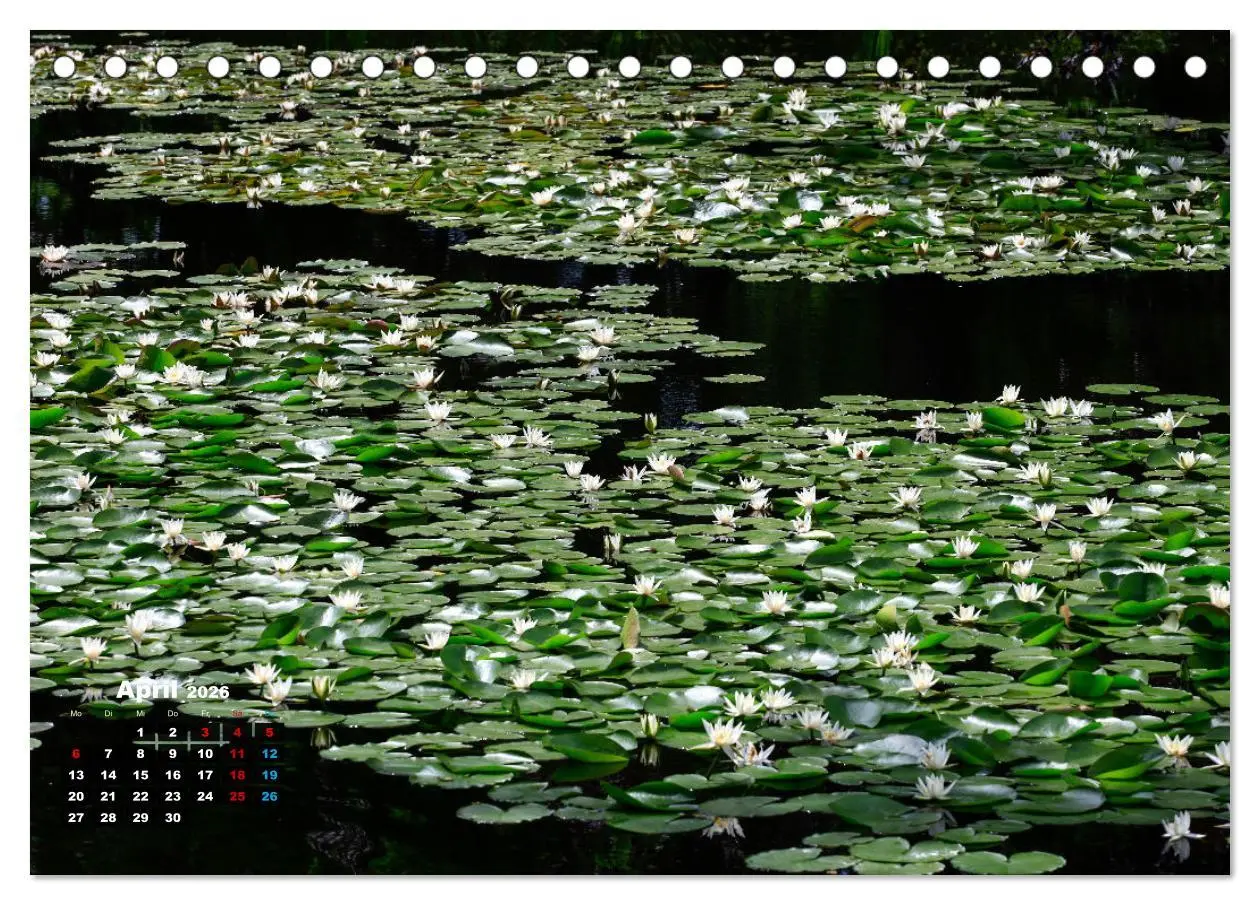Select the year 2026 label
The width and height of the screenshot is (1260, 905).
click(x=208, y=692)
